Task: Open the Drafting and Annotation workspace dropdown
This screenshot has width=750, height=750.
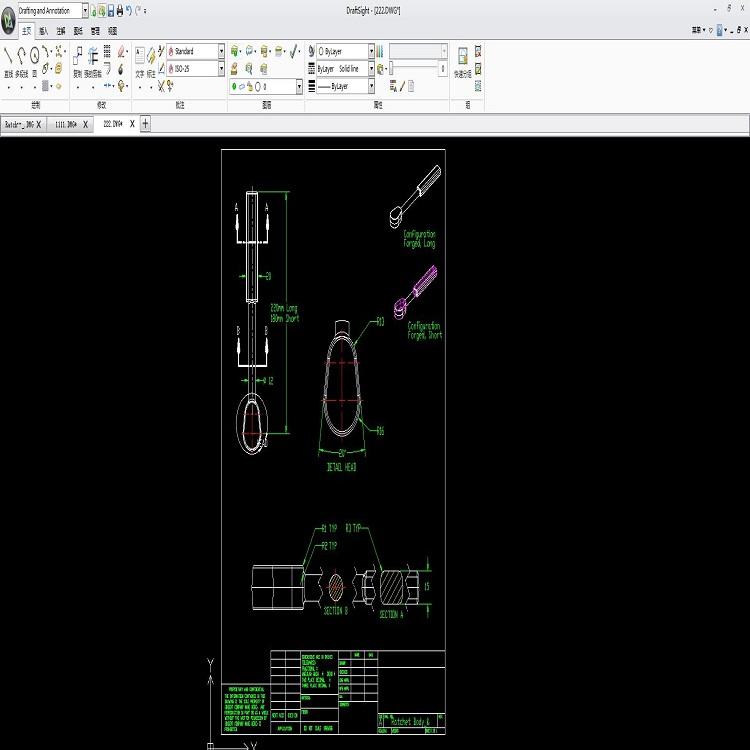Action: click(84, 10)
